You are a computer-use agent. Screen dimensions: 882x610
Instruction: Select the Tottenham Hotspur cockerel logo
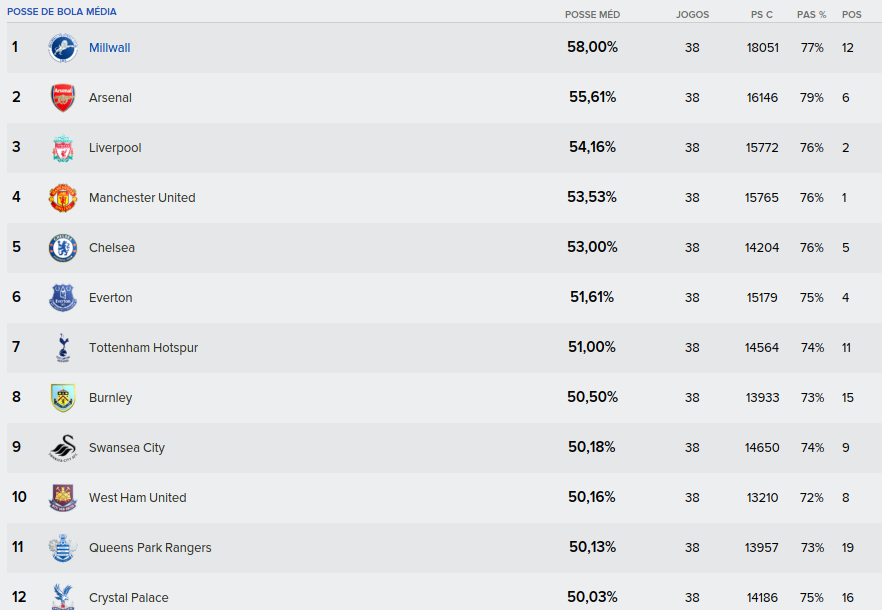tap(62, 348)
